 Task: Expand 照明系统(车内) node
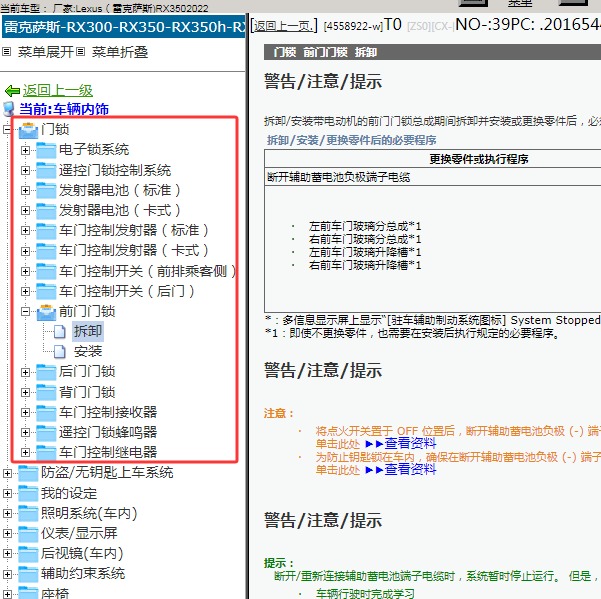coord(7,514)
